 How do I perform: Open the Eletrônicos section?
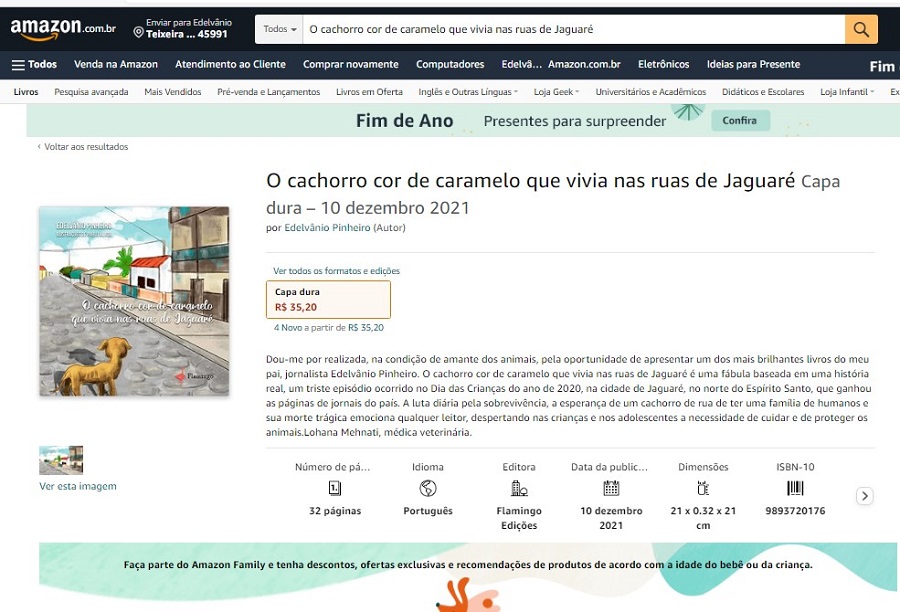[664, 64]
